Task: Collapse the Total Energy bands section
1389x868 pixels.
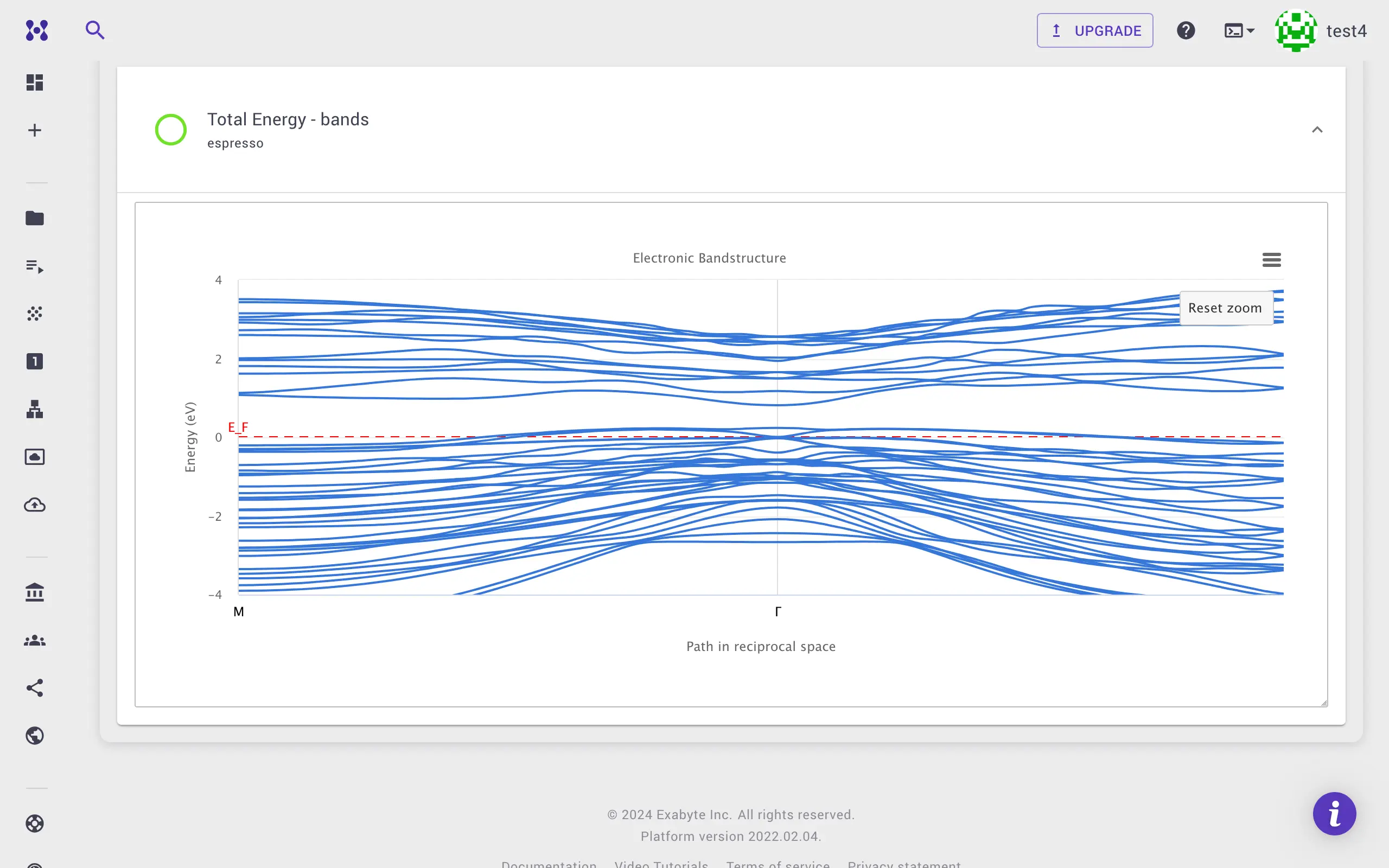Action: click(x=1317, y=130)
